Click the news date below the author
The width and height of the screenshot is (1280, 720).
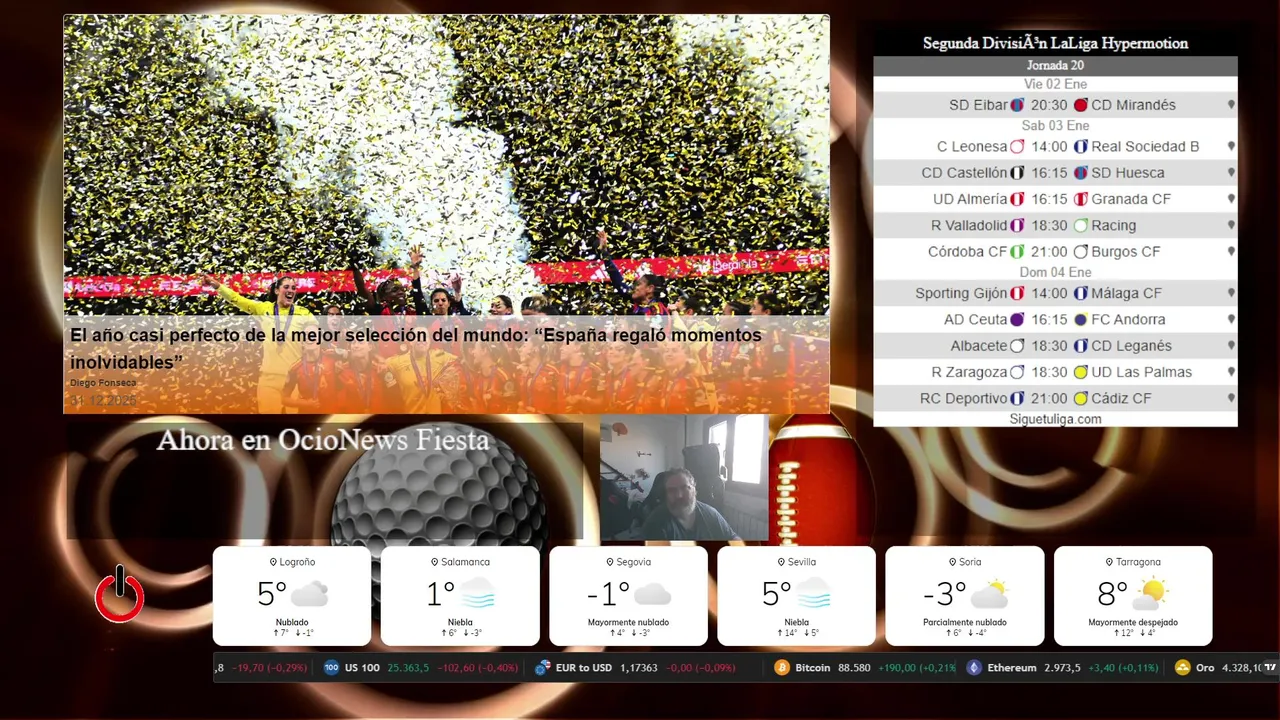click(103, 401)
